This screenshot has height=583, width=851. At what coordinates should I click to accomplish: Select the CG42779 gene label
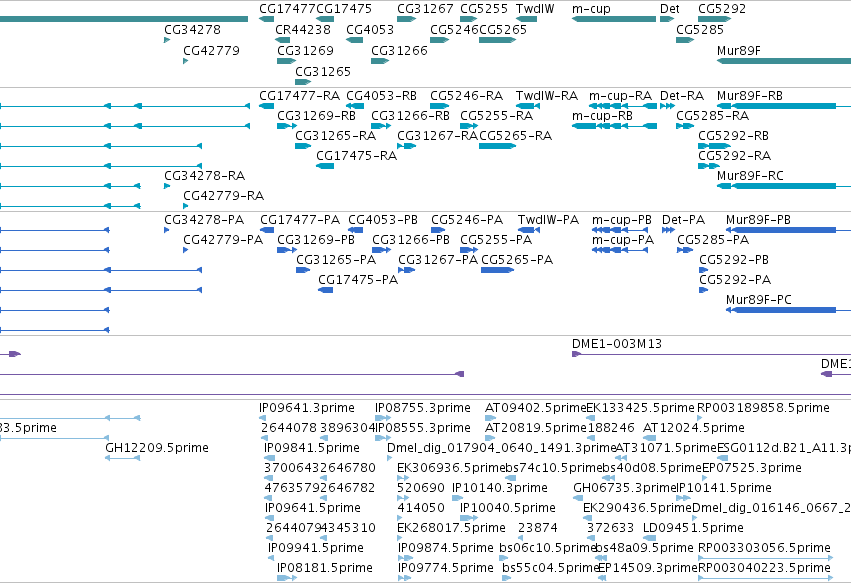click(x=211, y=50)
